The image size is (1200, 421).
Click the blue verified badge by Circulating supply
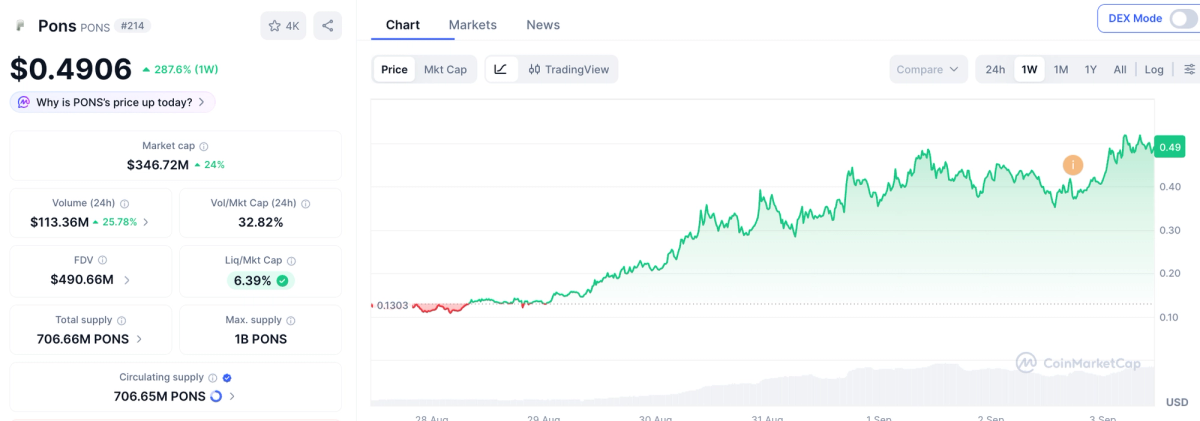[227, 378]
